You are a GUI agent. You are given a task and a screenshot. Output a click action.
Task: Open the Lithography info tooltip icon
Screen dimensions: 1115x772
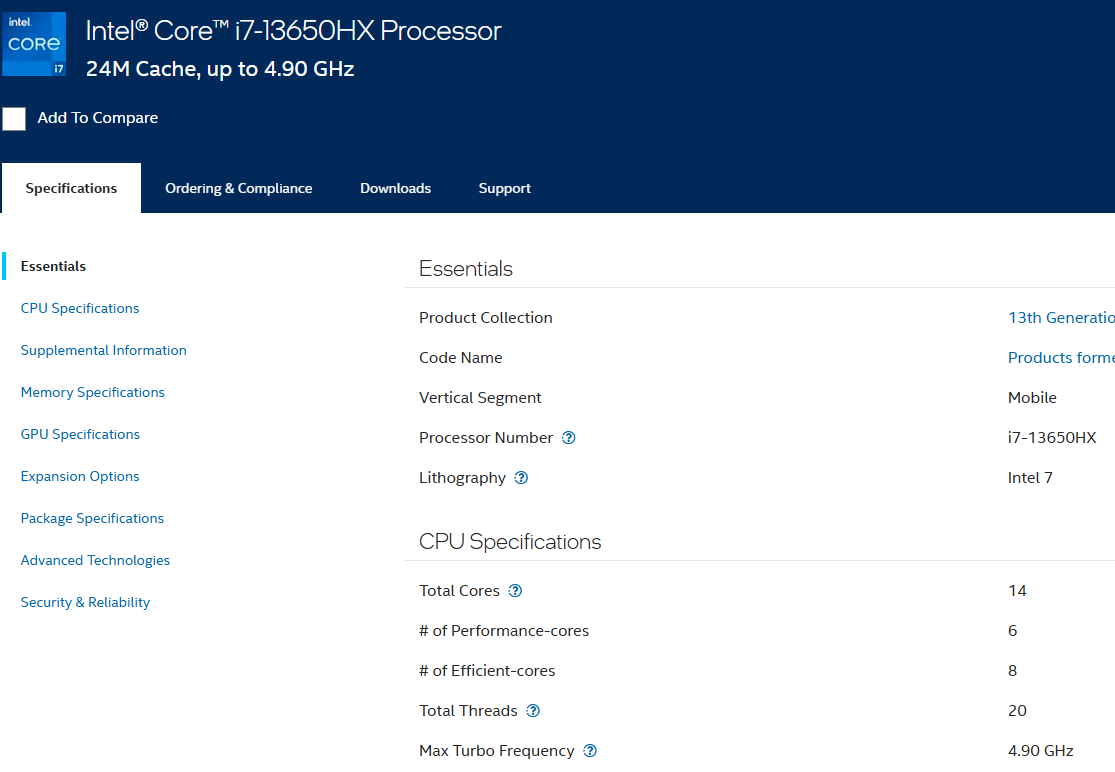point(521,478)
